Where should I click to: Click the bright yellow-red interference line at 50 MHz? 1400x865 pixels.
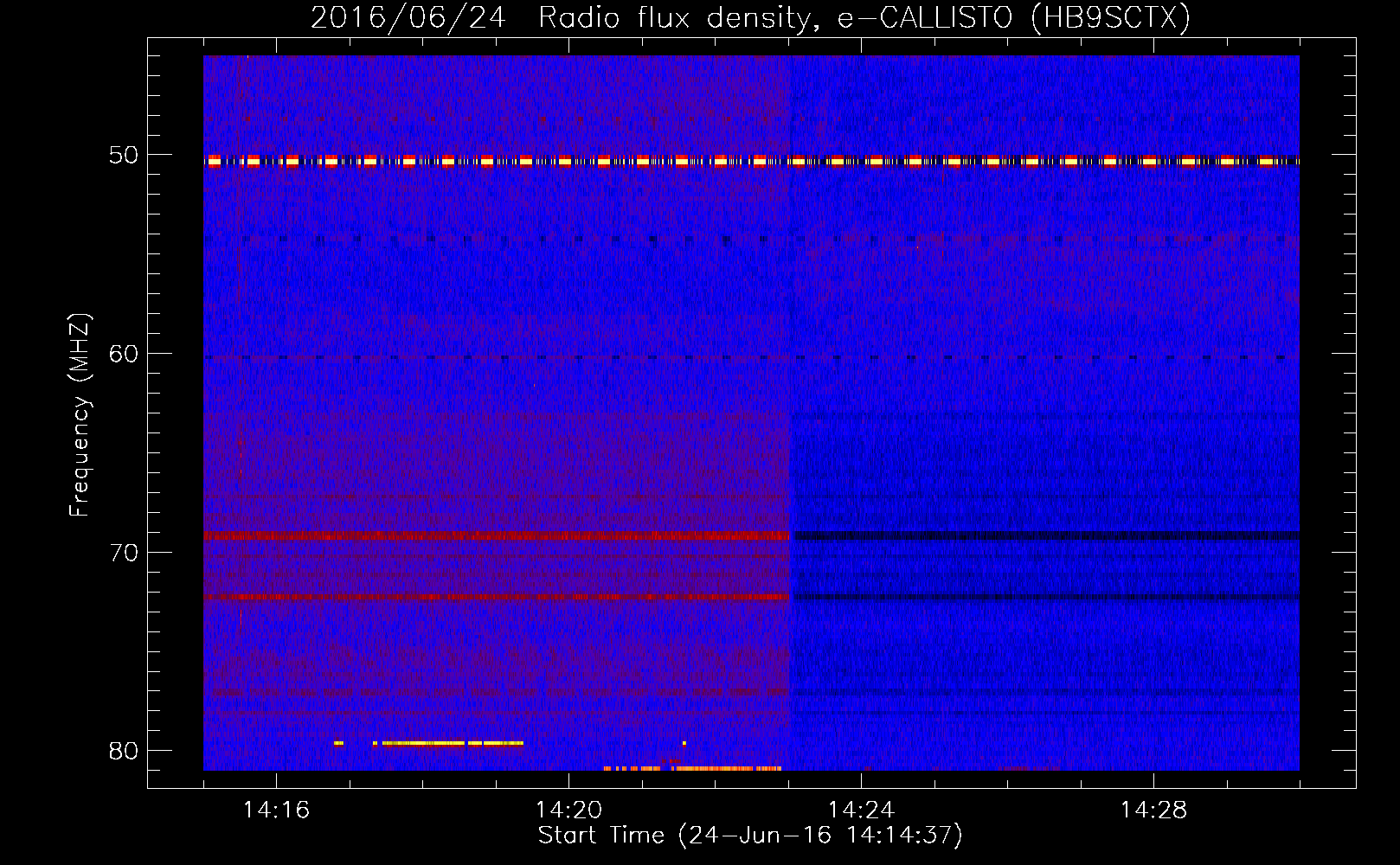751,161
